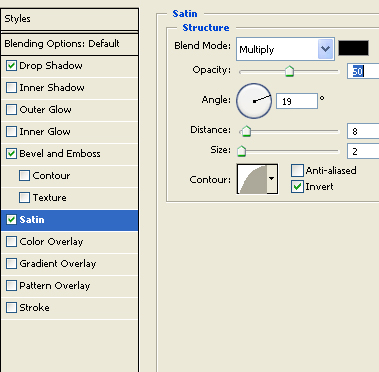Click the Distance value field showing 8
Screen dimensions: 379x372
pos(363,131)
